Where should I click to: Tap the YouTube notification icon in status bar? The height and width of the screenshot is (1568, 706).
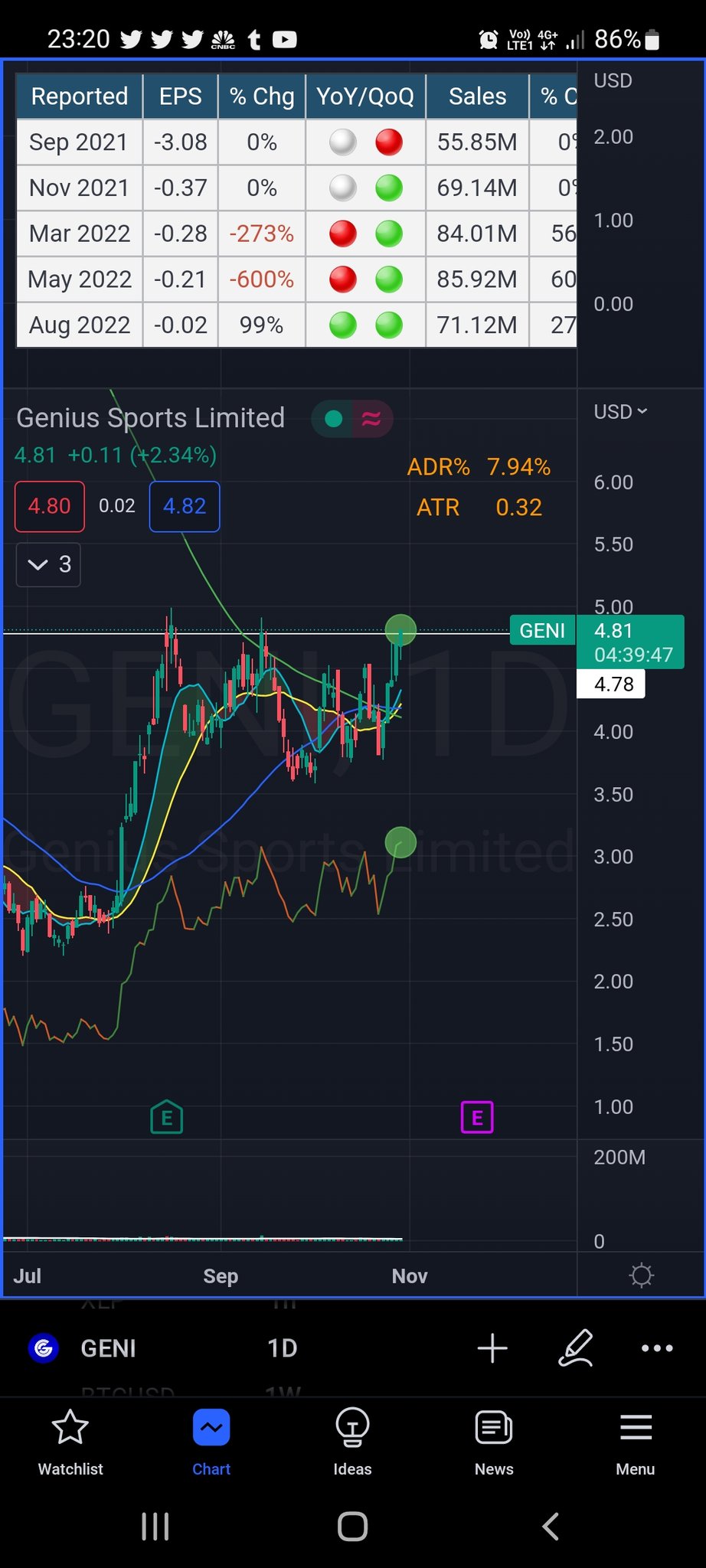pyautogui.click(x=285, y=39)
